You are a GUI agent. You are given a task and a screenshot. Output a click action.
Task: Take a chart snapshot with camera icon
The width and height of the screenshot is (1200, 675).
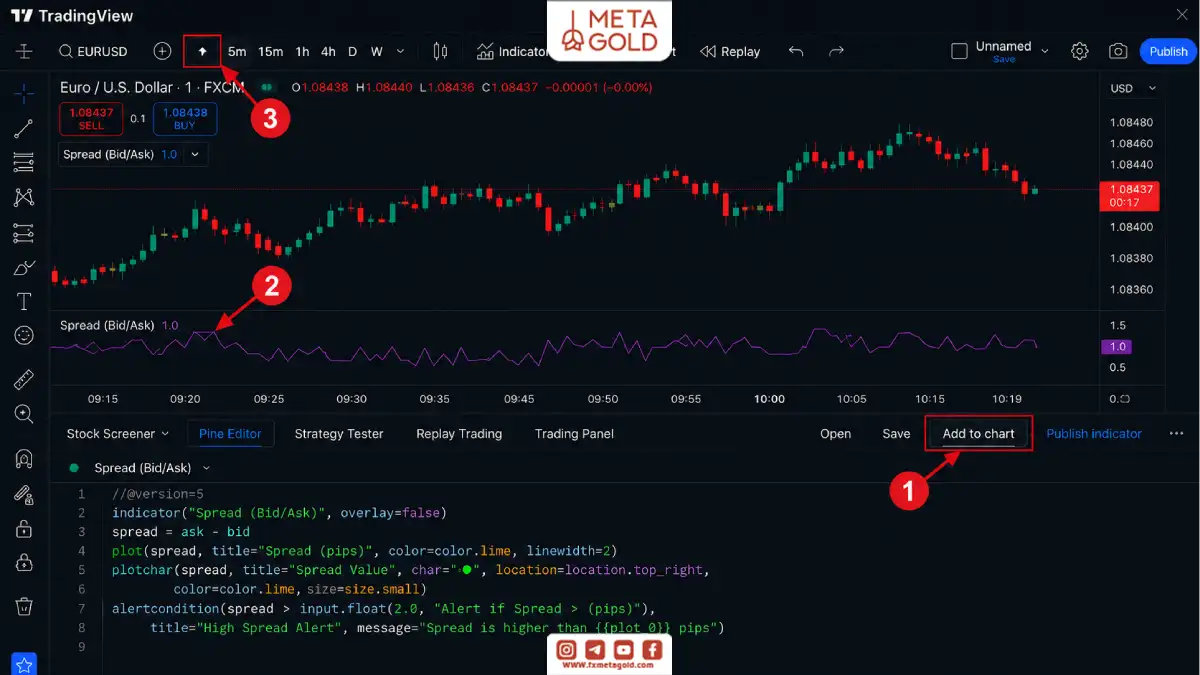coord(1118,51)
